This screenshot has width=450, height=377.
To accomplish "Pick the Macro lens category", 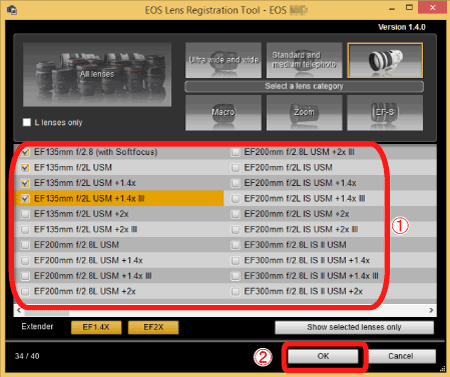I will tap(223, 113).
